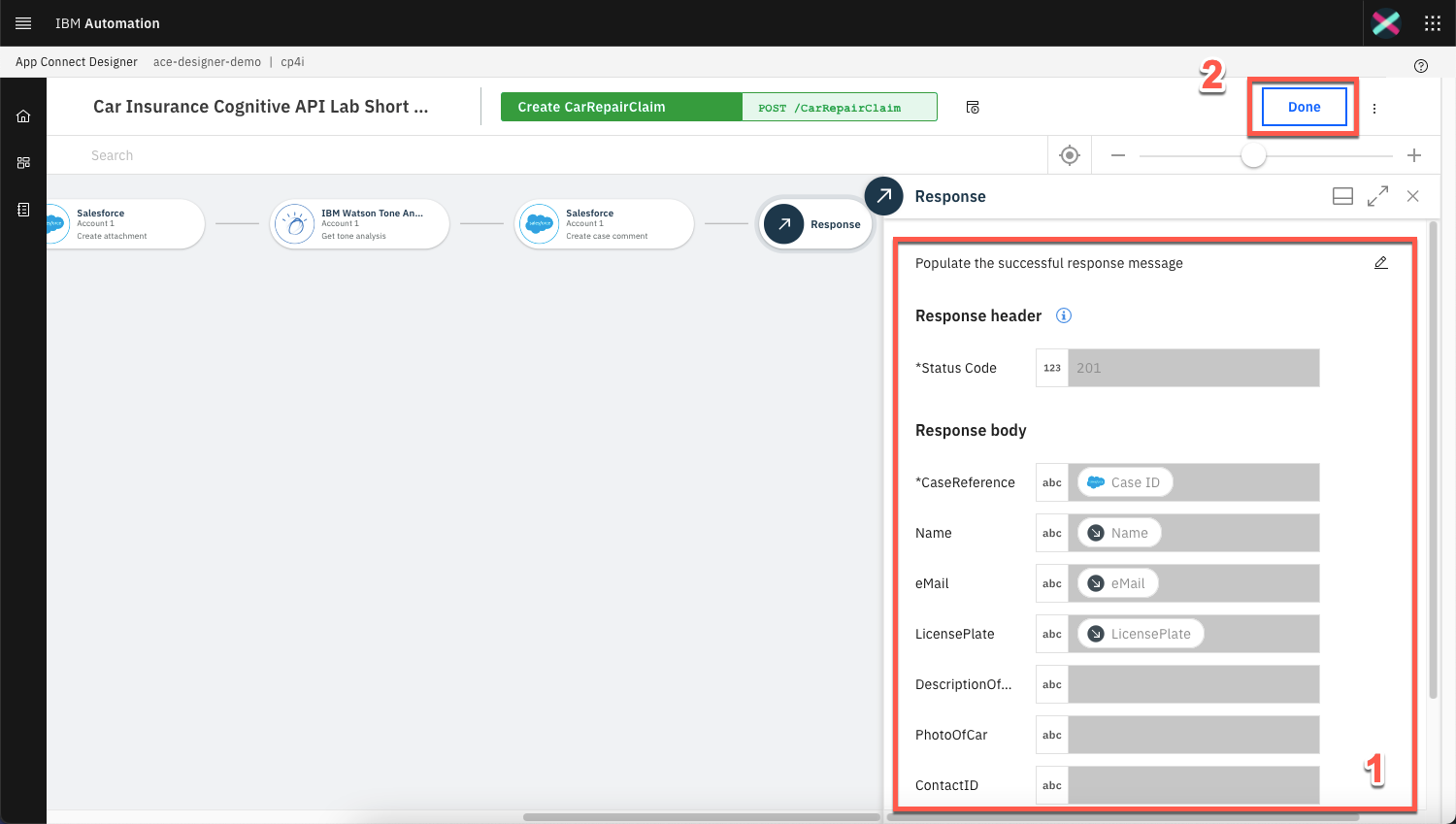Open the operation schedule icon next to POST
The image size is (1456, 824).
tap(973, 108)
